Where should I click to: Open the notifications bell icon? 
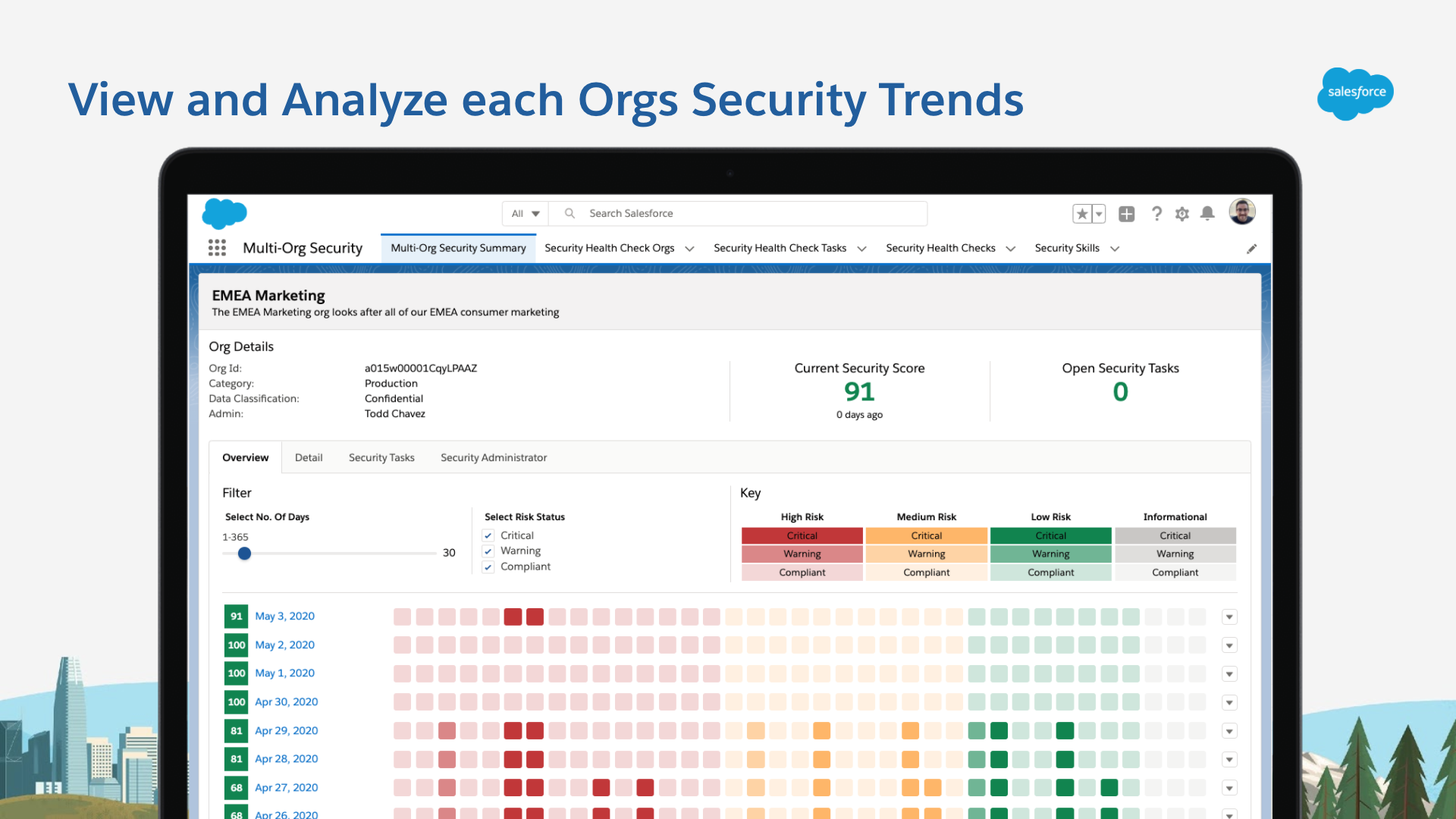pos(1207,213)
